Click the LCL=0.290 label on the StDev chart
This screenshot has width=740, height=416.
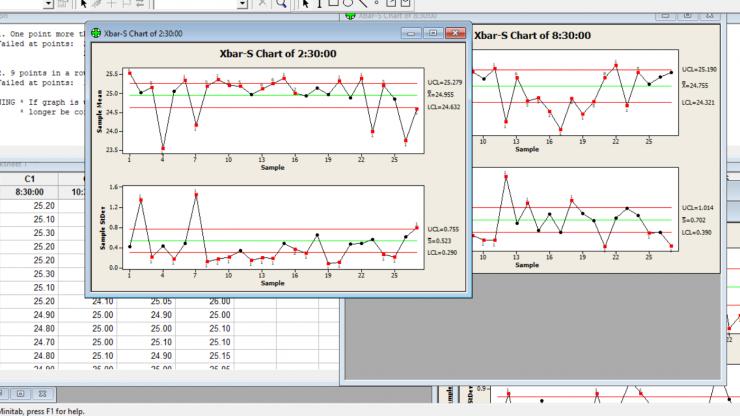pos(438,252)
